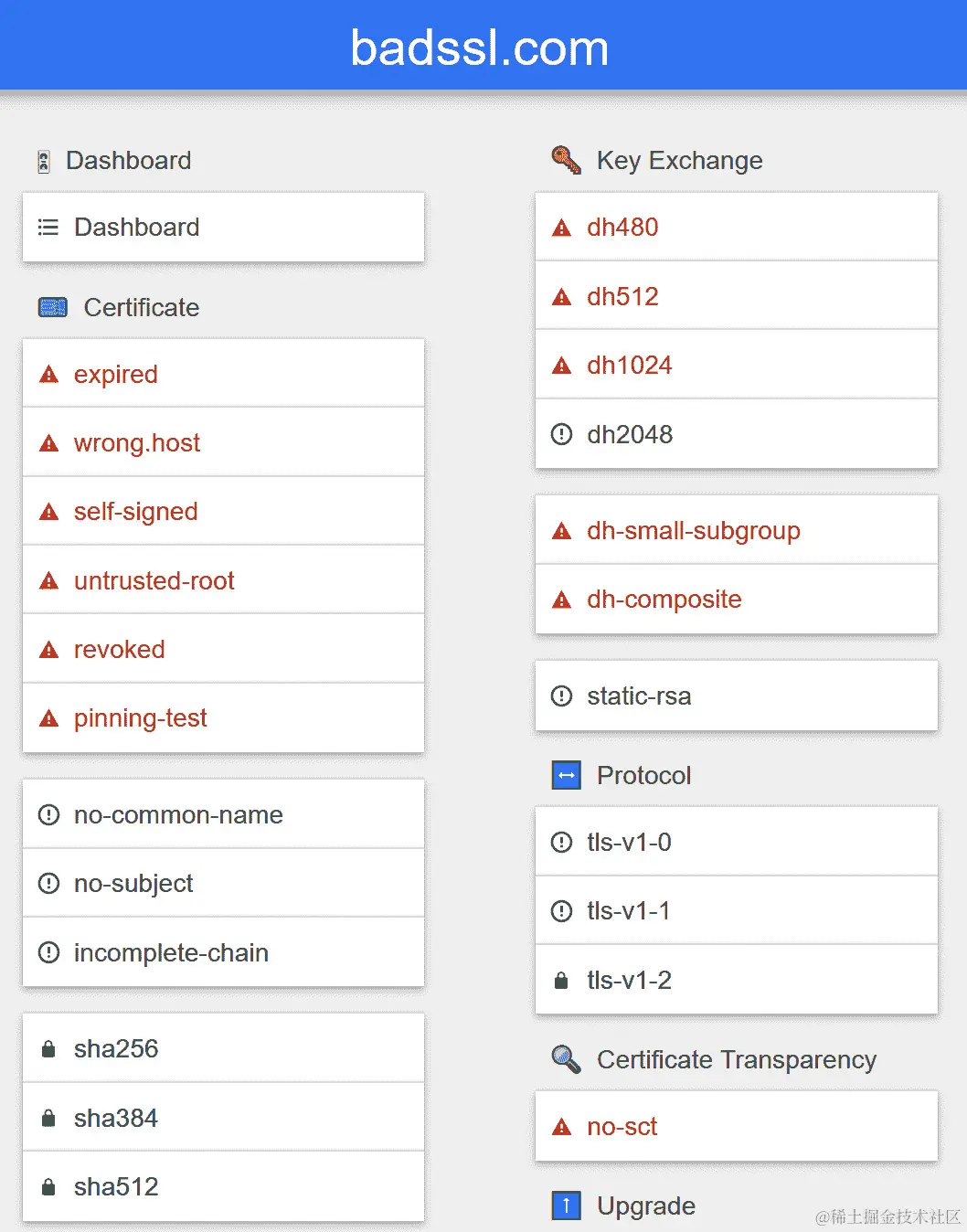Open the sha512 test
This screenshot has height=1232, width=967.
coord(223,1186)
